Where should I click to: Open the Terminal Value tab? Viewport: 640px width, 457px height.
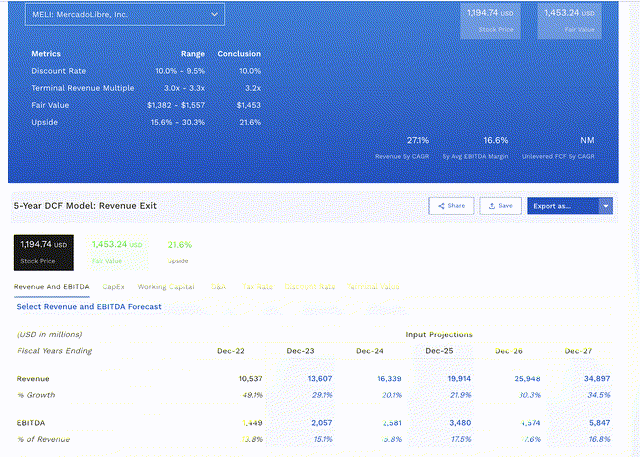click(373, 287)
